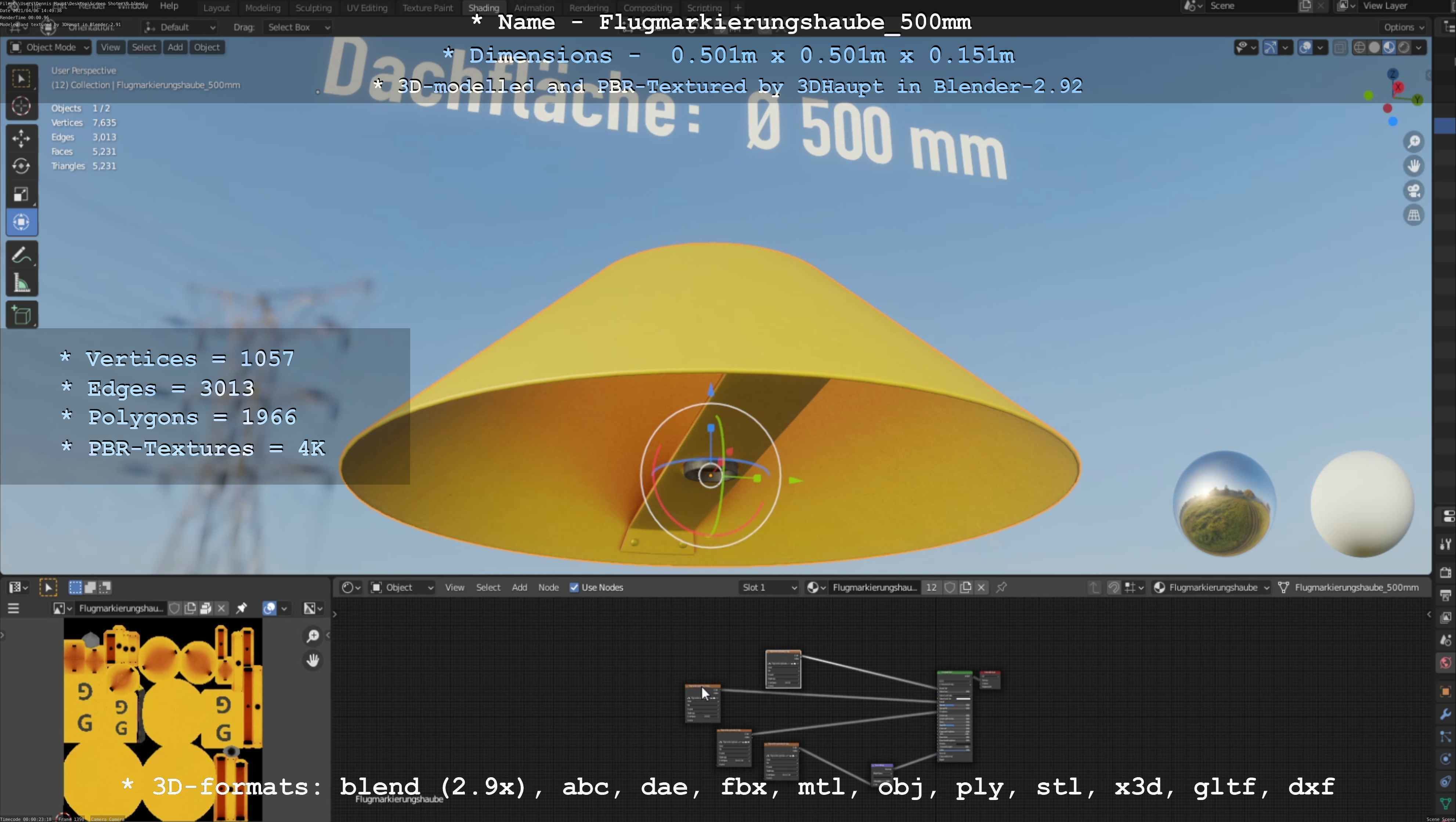Click the image editor pan hand icon
The image size is (1456, 822).
(312, 660)
